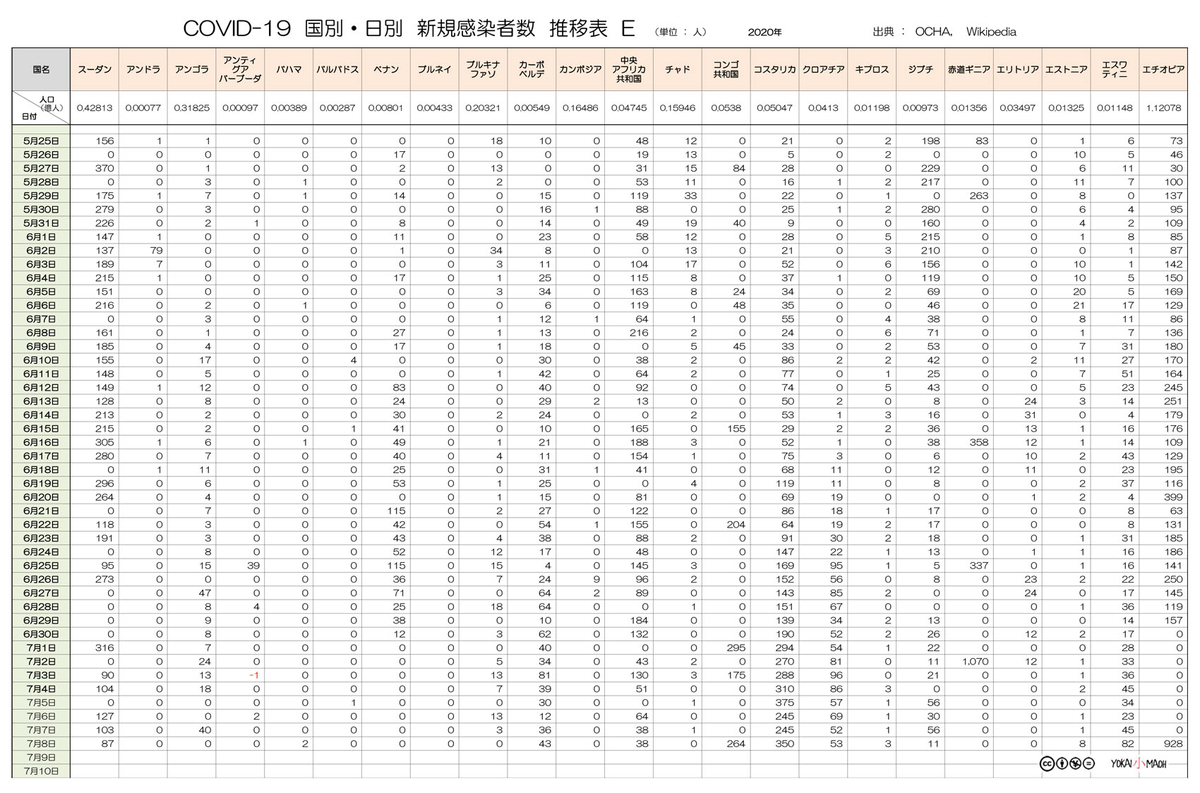The width and height of the screenshot is (1200, 793).
Task: Click the アンゴラ column header
Action: (x=191, y=70)
